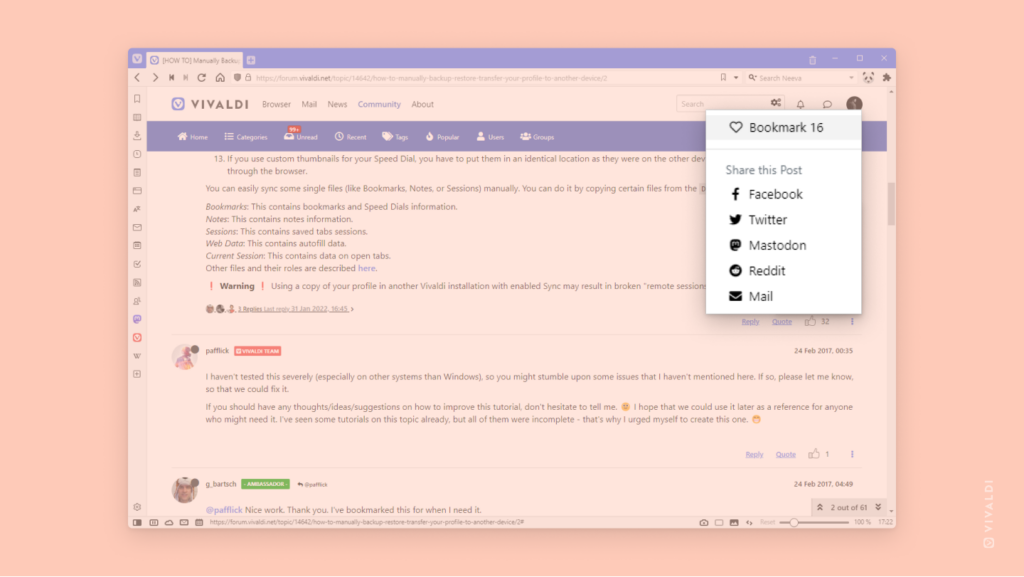This screenshot has width=1024, height=577.
Task: Open the Mastodon web panel in sidebar
Action: click(x=137, y=319)
